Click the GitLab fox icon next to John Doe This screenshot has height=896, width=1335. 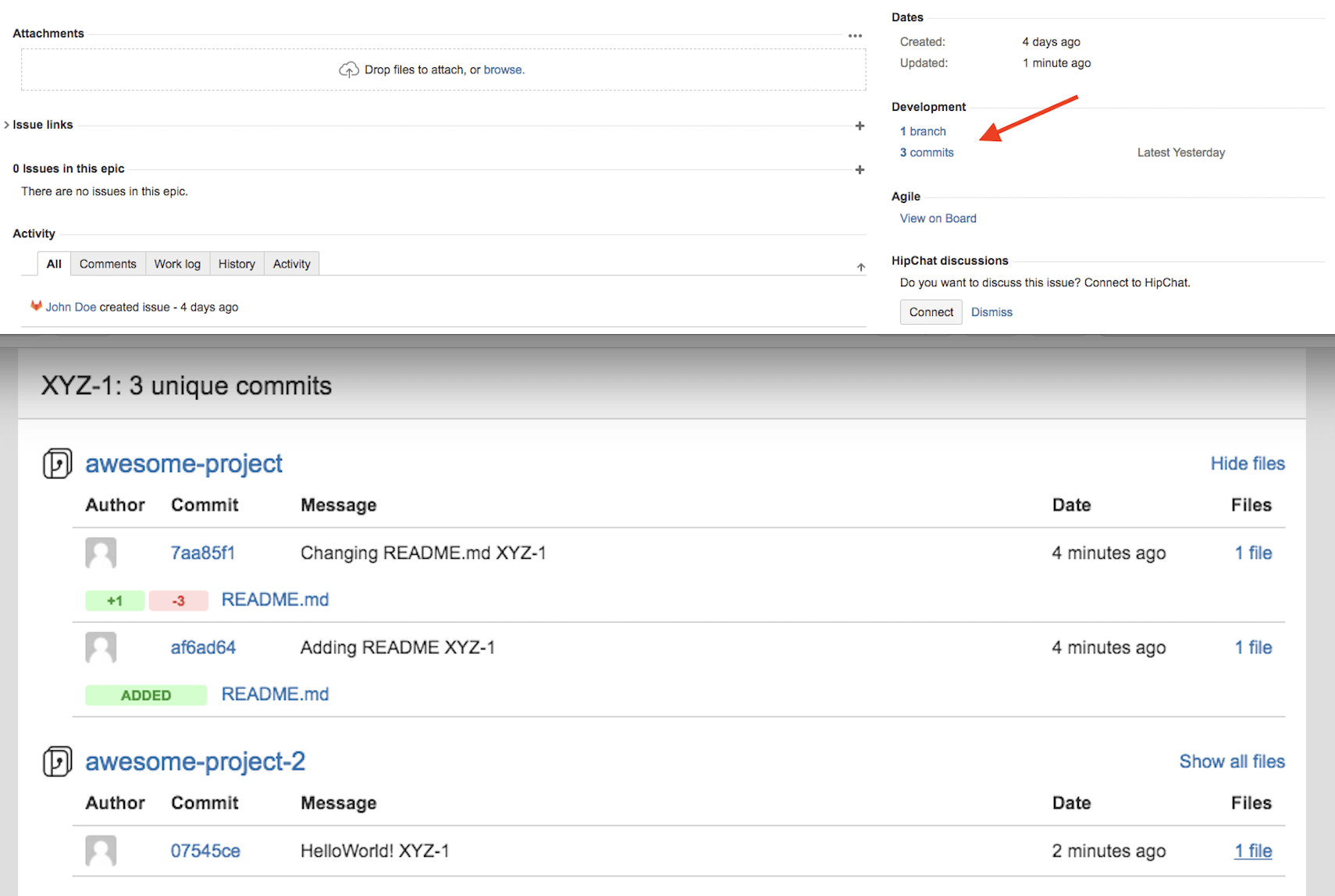[x=37, y=306]
